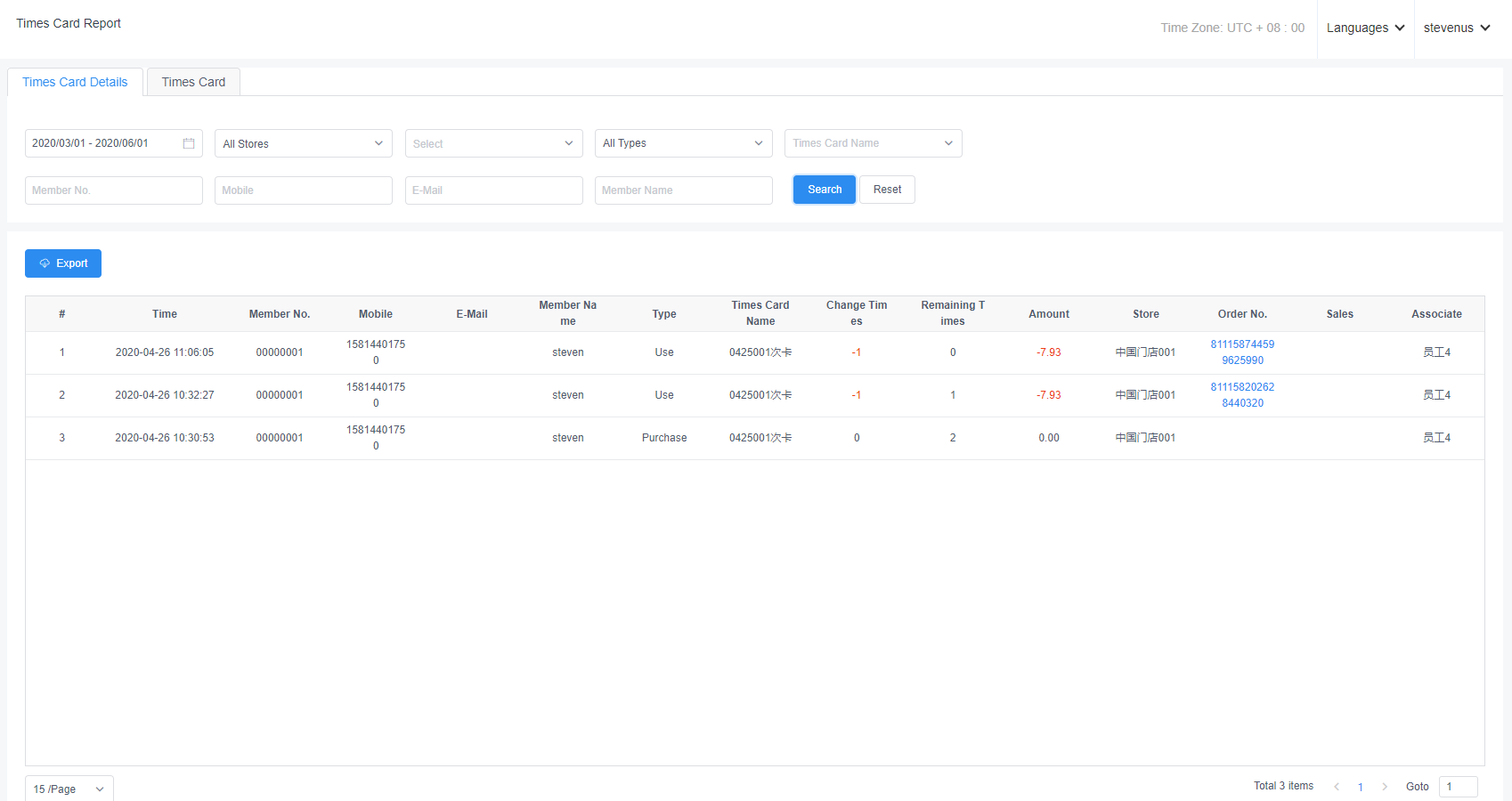
Task: Open the Languages menu
Action: point(1365,28)
